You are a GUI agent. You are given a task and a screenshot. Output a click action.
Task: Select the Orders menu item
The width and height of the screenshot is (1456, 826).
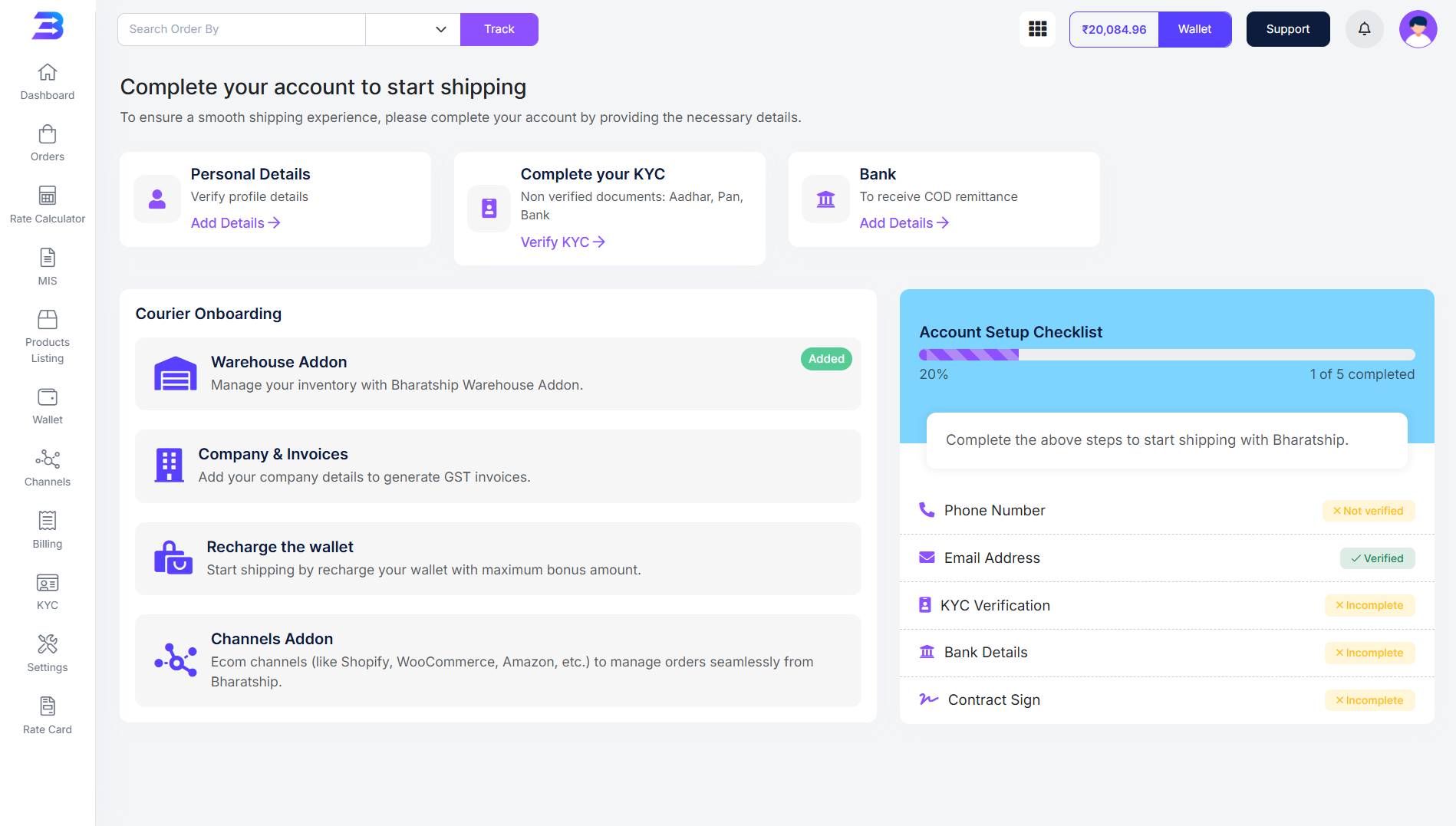point(48,143)
